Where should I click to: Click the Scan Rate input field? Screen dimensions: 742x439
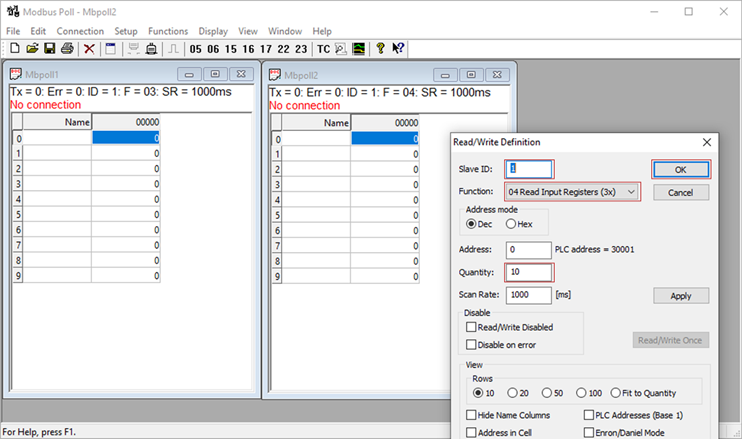(529, 295)
